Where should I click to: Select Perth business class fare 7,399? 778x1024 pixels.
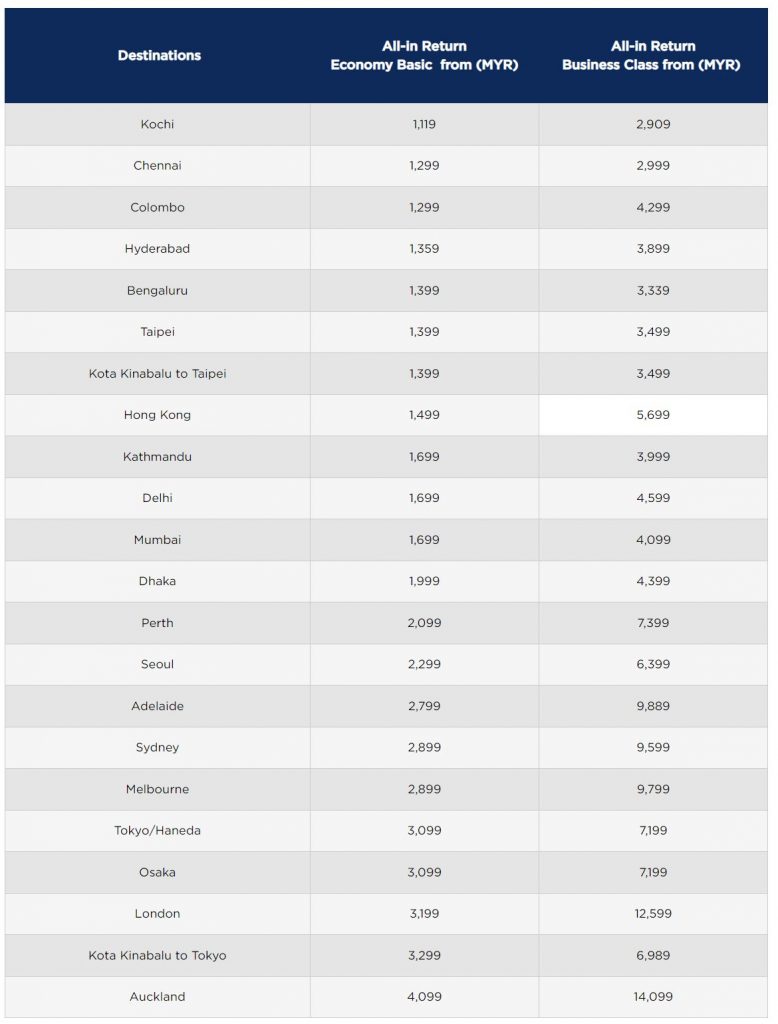pos(653,623)
